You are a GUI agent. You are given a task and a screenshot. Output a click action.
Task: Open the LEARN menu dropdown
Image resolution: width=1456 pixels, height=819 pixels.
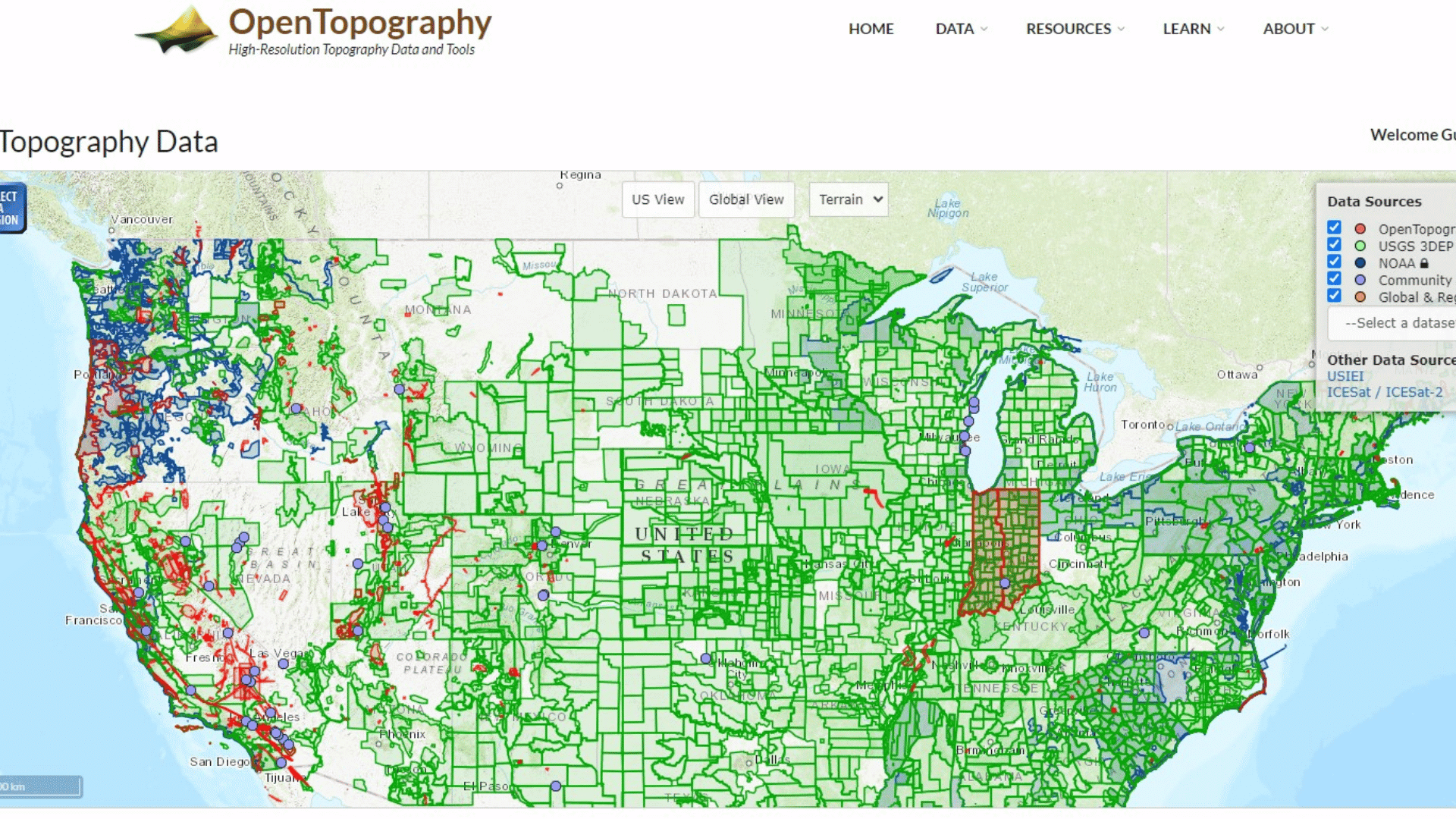coord(1194,29)
